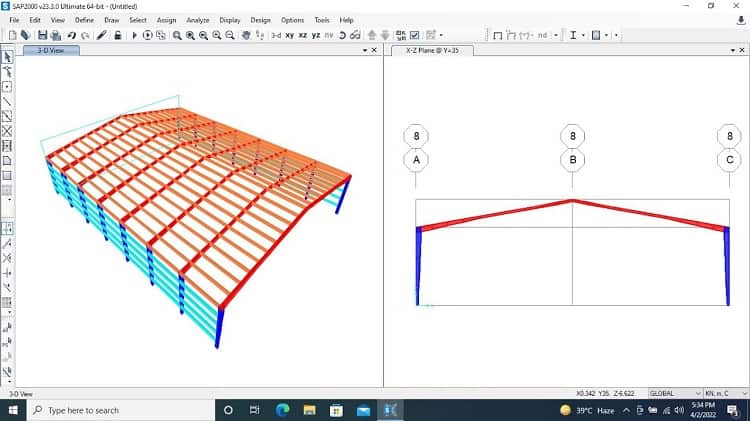This screenshot has width=750, height=421.
Task: Toggle the lock/unlock model padlock icon
Action: (118, 35)
